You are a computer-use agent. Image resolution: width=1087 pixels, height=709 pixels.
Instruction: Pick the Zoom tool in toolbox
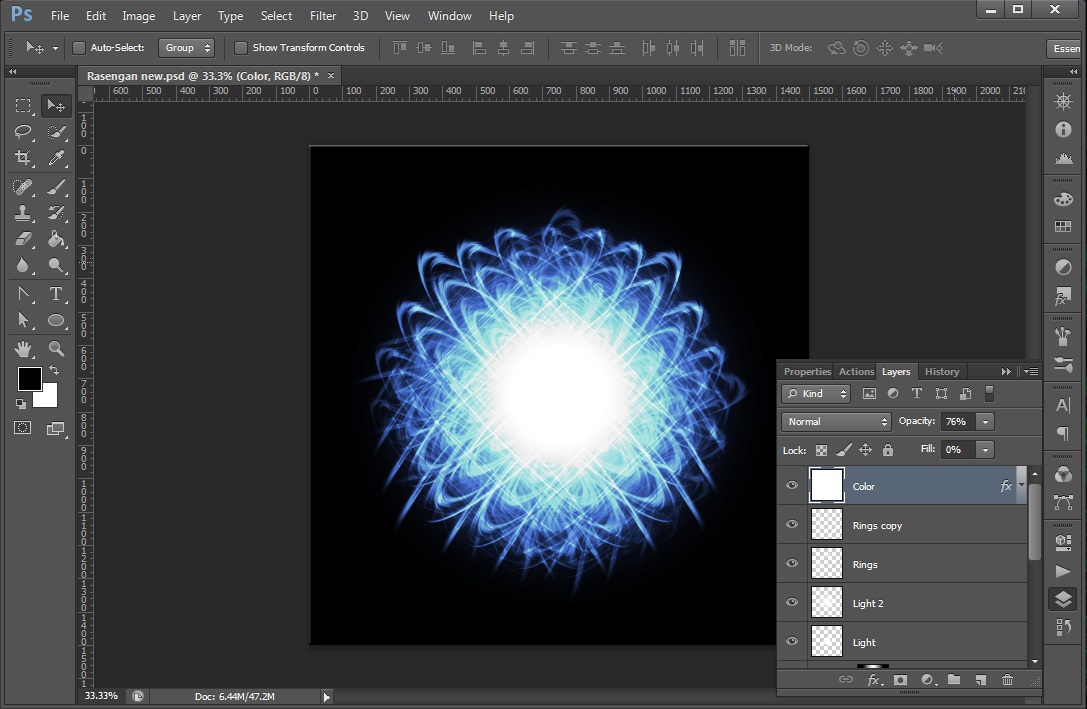pyautogui.click(x=56, y=349)
